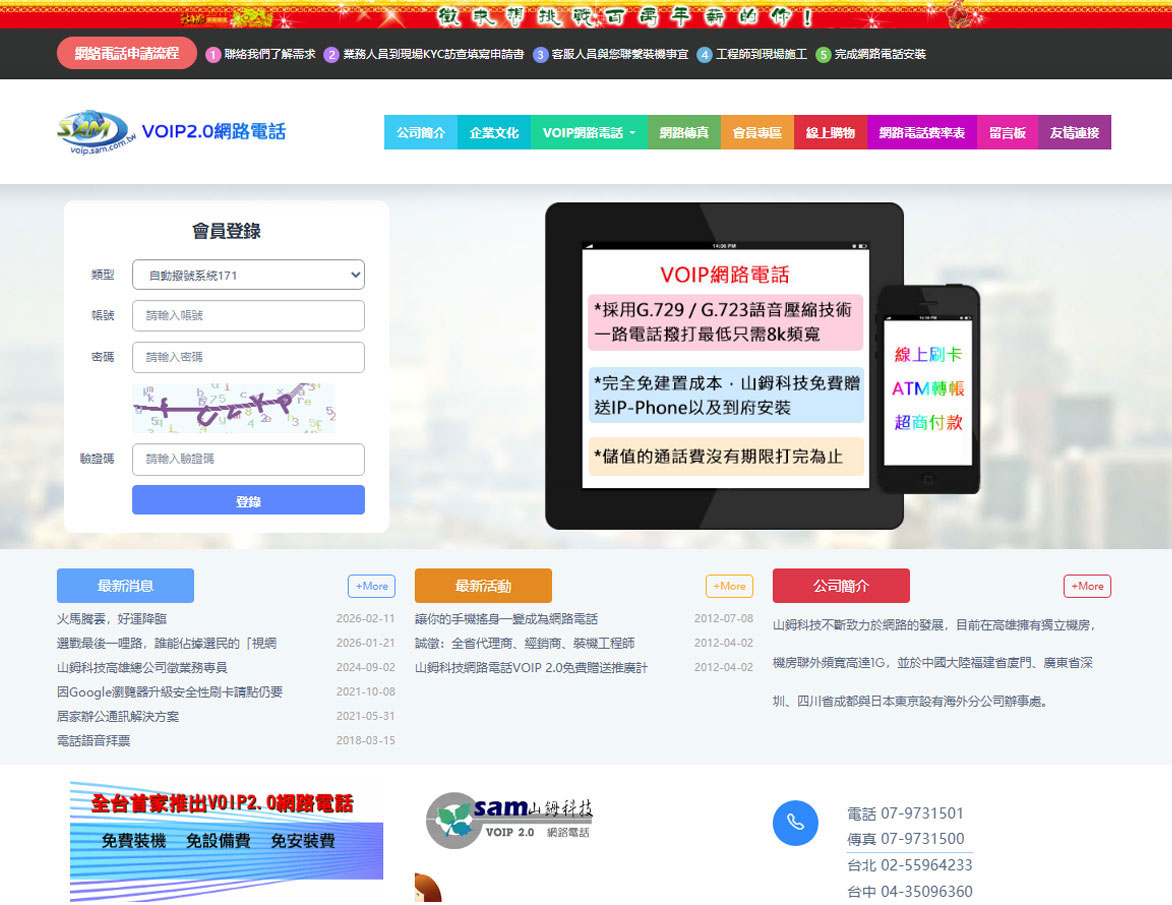Click the 網路電話申請流程 red pill button
Screen dimensions: 1172x905
pos(127,54)
